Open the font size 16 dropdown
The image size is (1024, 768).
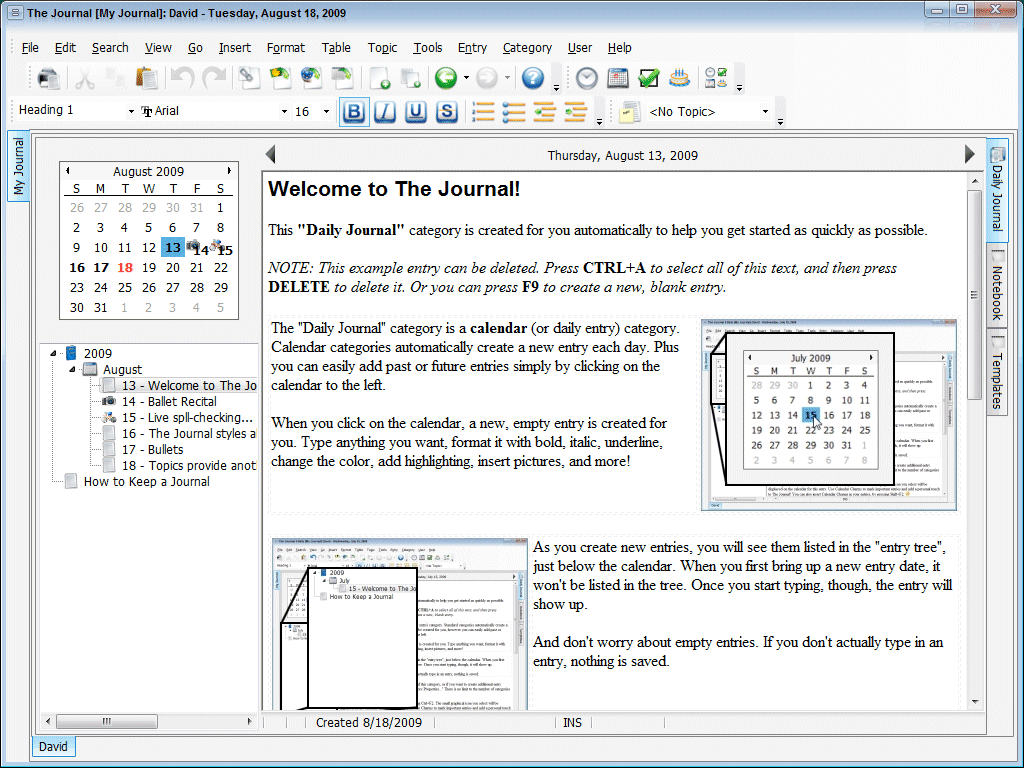pyautogui.click(x=327, y=112)
